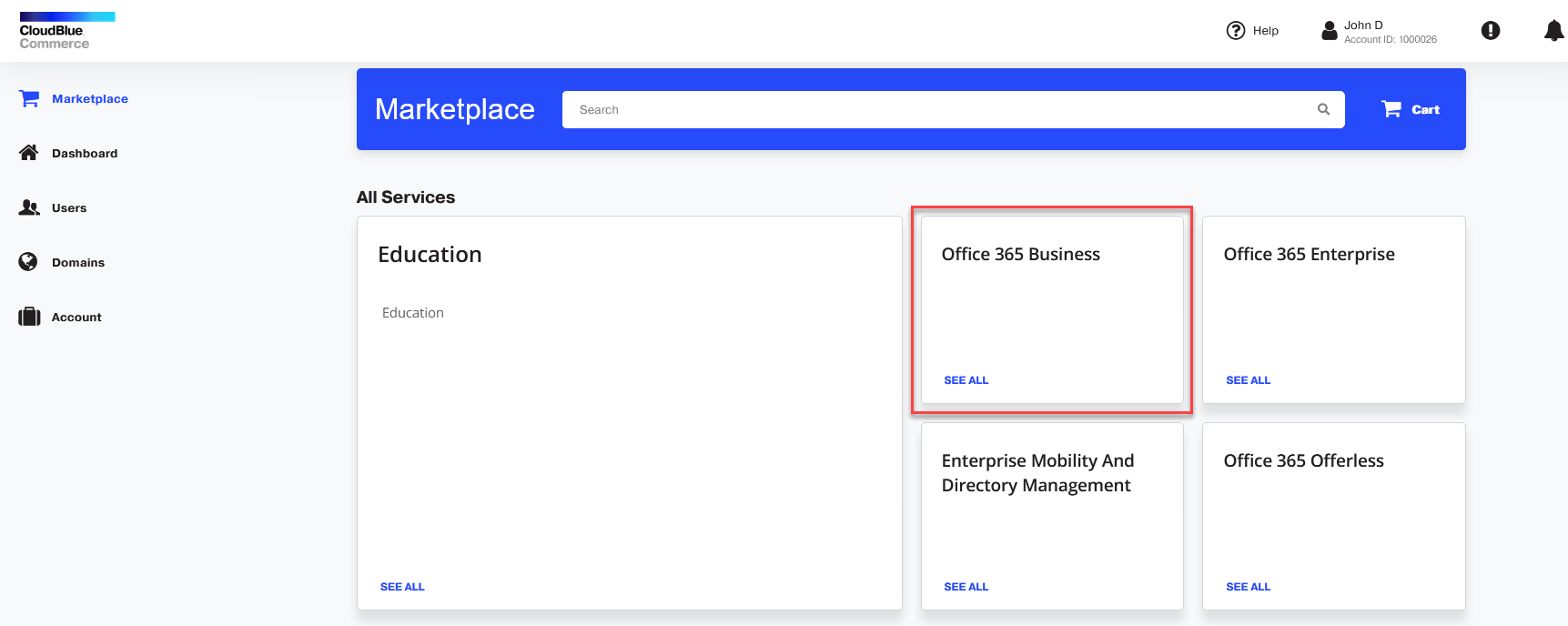Screen dimensions: 1568x626
Task: Open the John D user profile
Action: tap(1379, 31)
